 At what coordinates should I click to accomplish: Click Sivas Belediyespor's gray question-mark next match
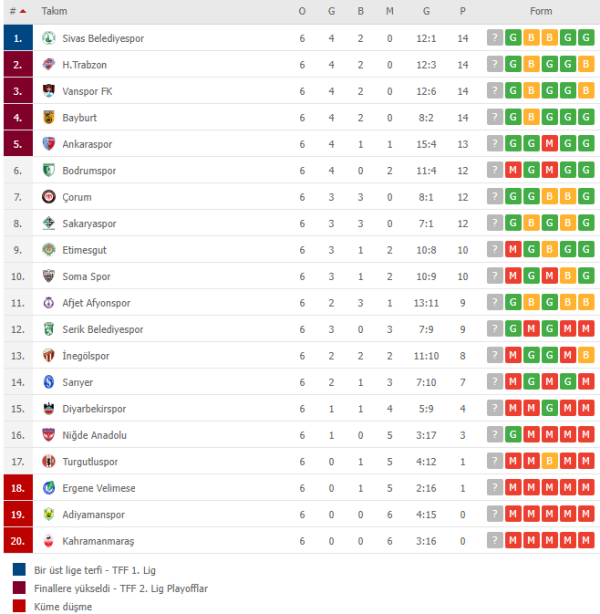(495, 38)
